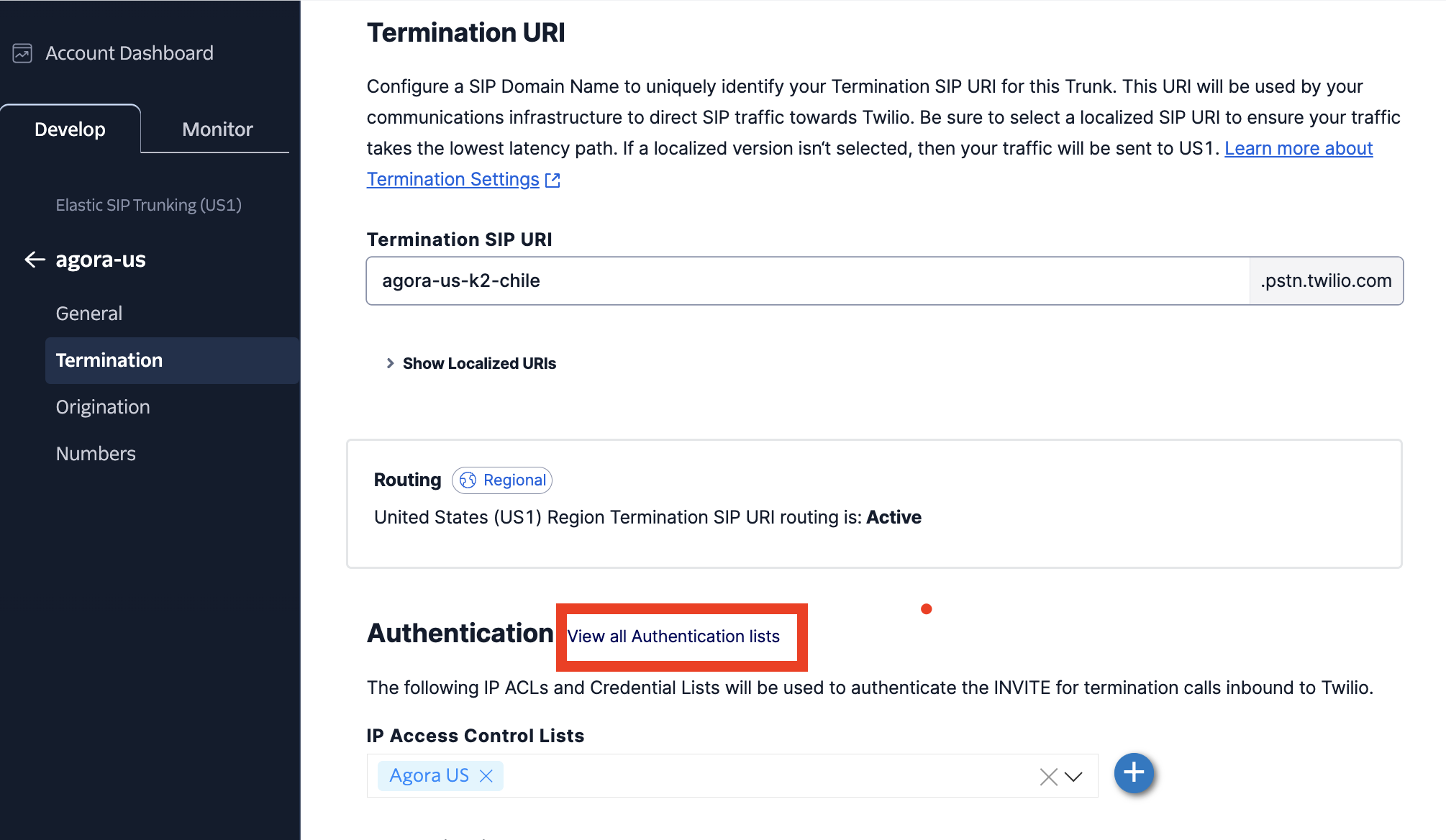Click View all Authentication lists link
The height and width of the screenshot is (840, 1446).
click(x=673, y=636)
